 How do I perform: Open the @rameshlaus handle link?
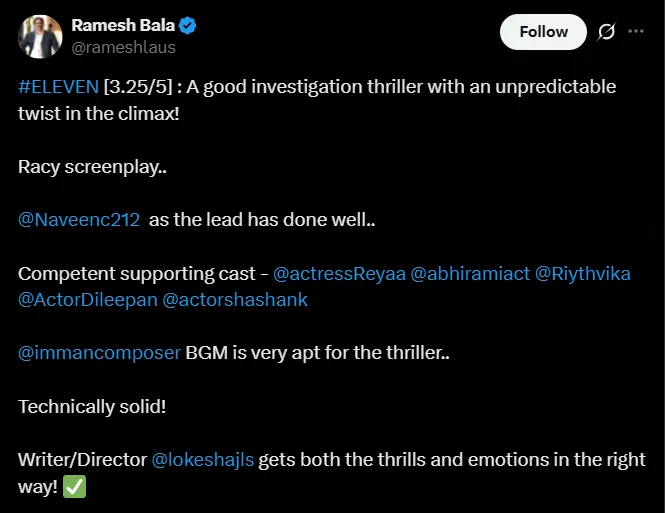[123, 47]
